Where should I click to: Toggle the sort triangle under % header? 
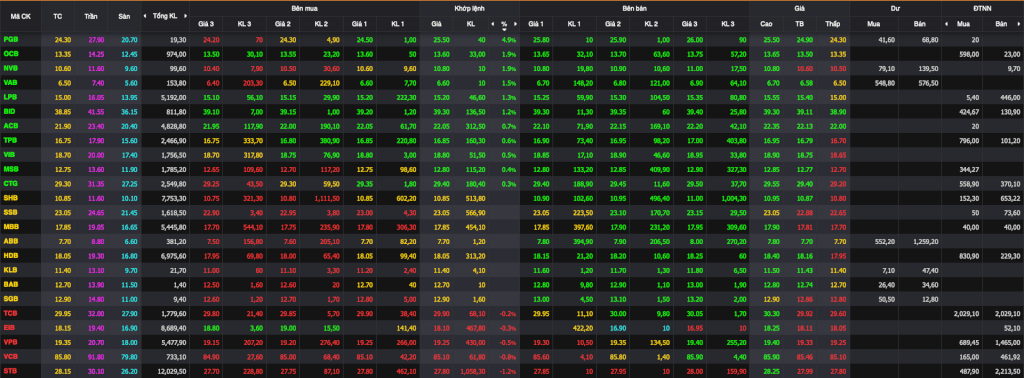(x=504, y=29)
